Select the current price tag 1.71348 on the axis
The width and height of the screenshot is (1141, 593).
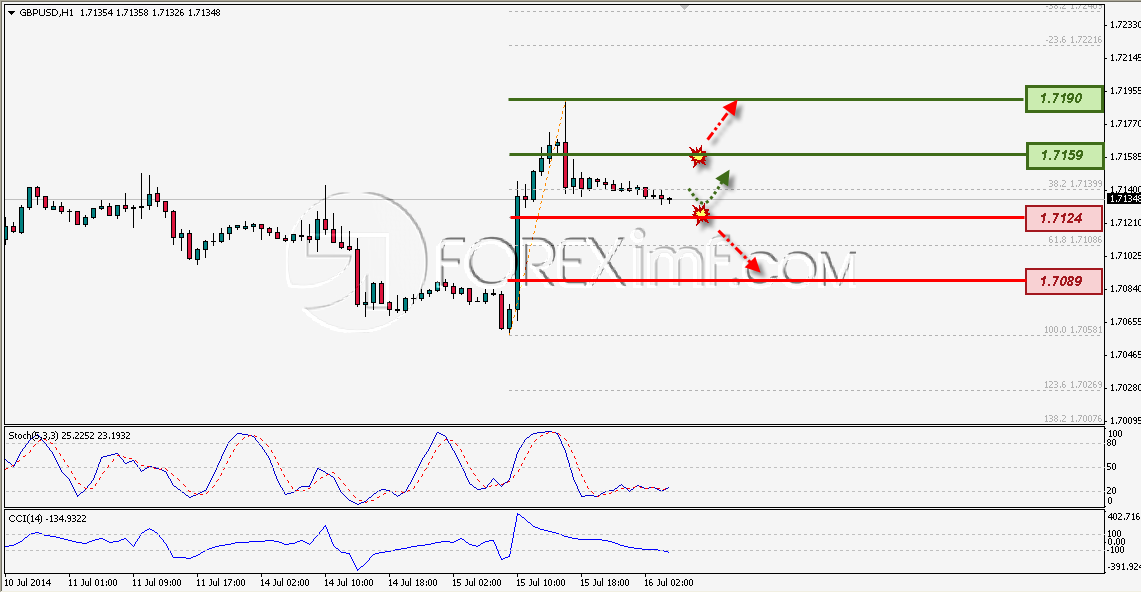pos(1124,199)
